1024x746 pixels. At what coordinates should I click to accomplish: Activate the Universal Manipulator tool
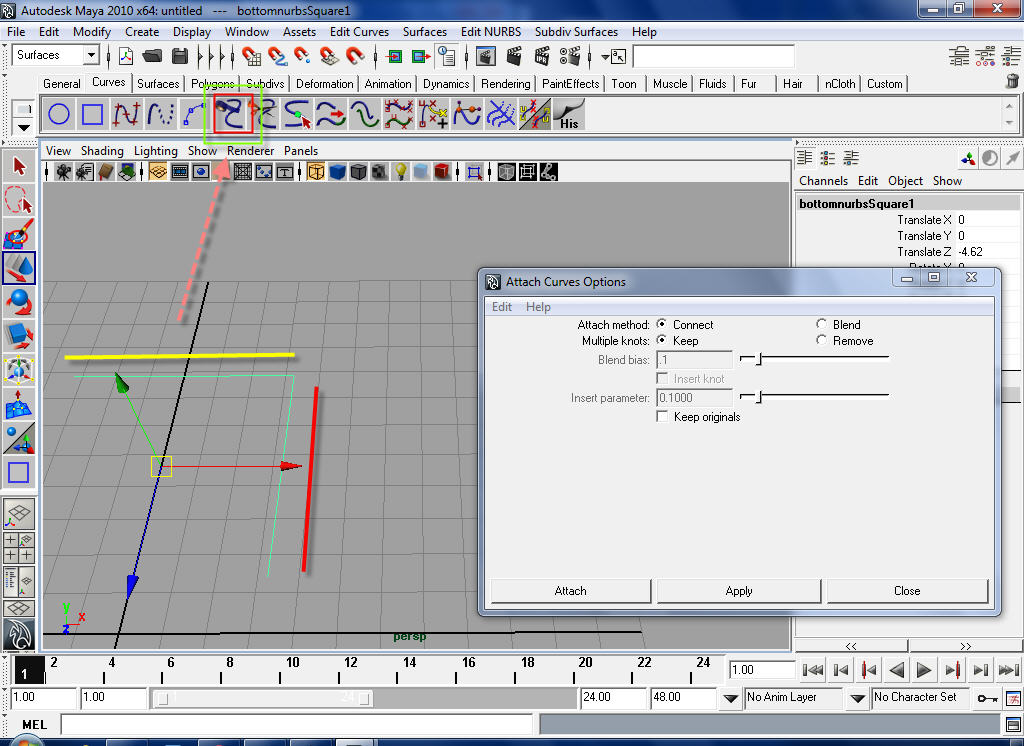19,370
